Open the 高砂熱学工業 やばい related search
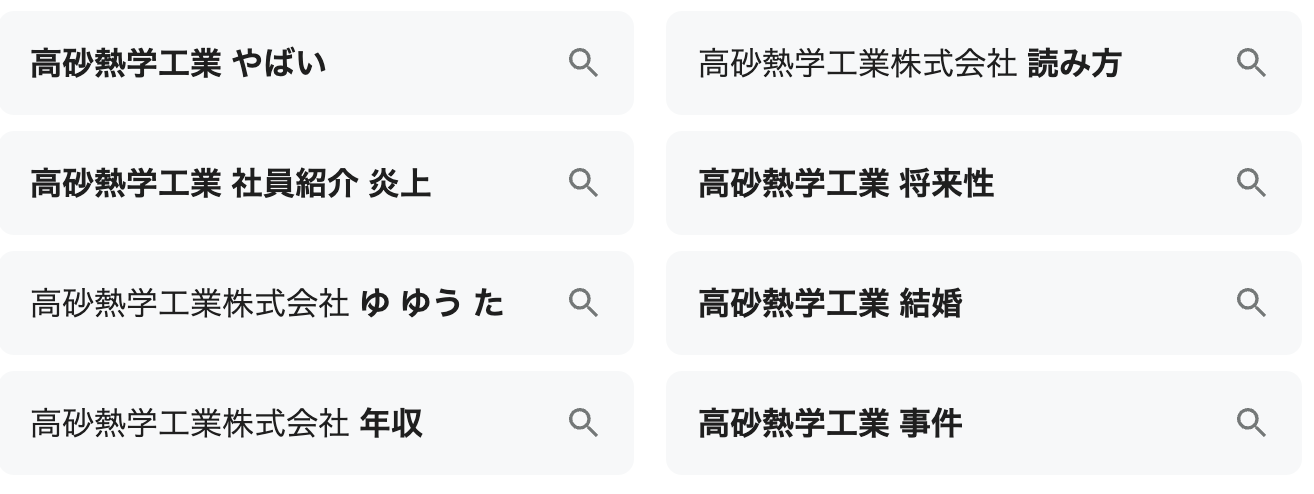The height and width of the screenshot is (494, 1314). click(180, 64)
